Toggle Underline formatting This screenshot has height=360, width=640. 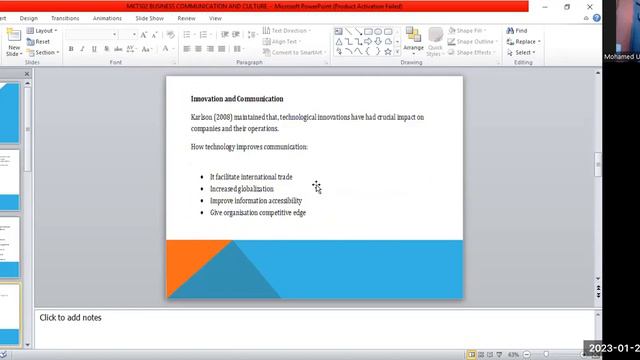pos(94,49)
